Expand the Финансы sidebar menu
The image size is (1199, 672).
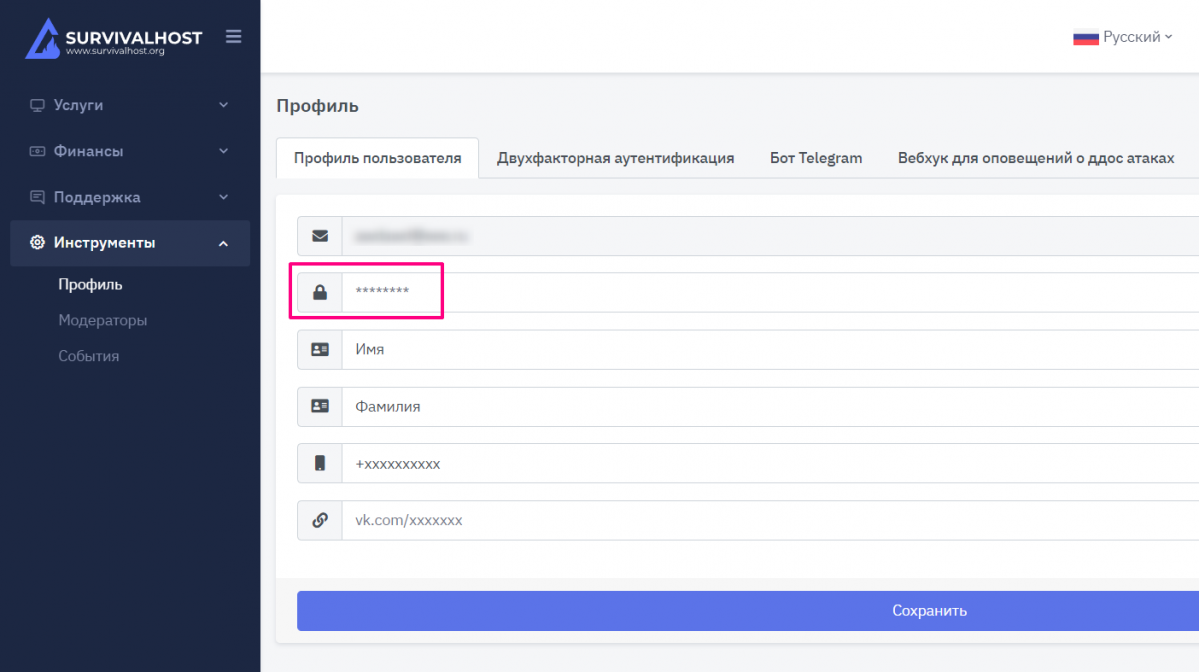coord(129,151)
